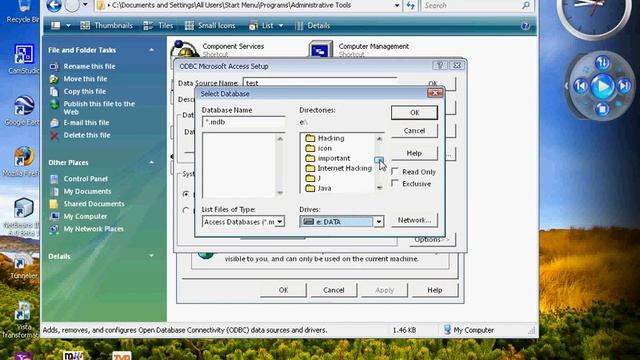Click the media gadget previous track button
This screenshot has width=640, height=360.
pyautogui.click(x=580, y=86)
